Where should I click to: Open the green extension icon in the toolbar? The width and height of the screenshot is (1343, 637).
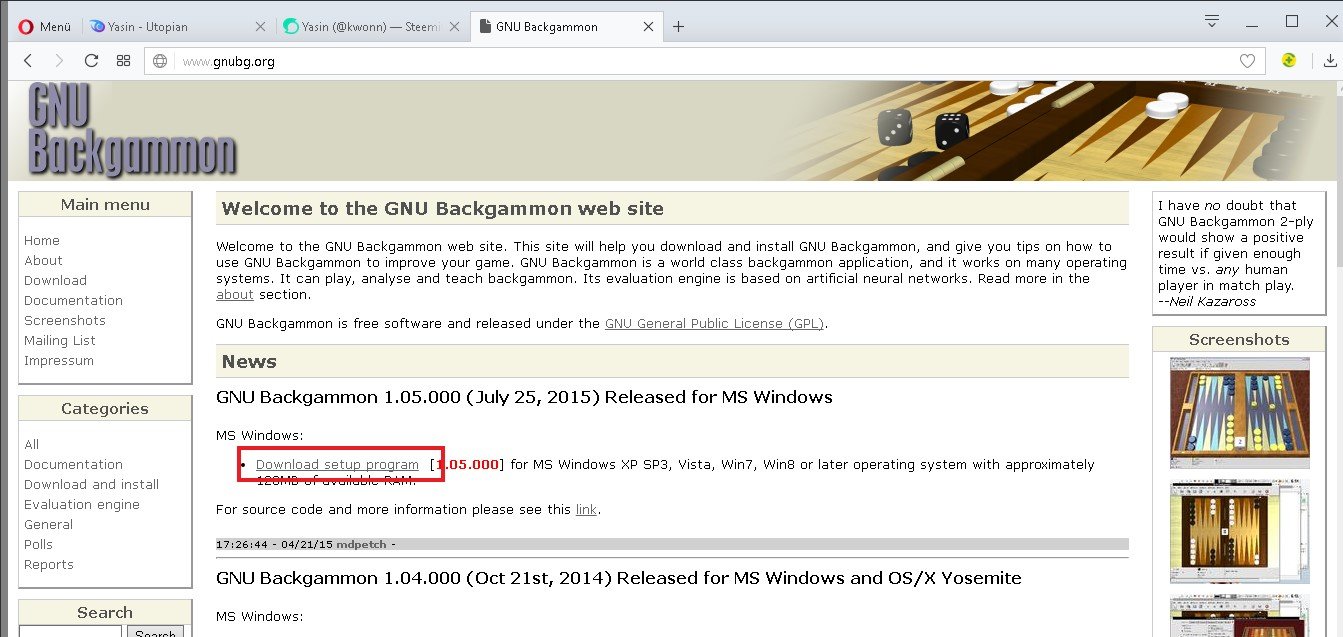1289,61
